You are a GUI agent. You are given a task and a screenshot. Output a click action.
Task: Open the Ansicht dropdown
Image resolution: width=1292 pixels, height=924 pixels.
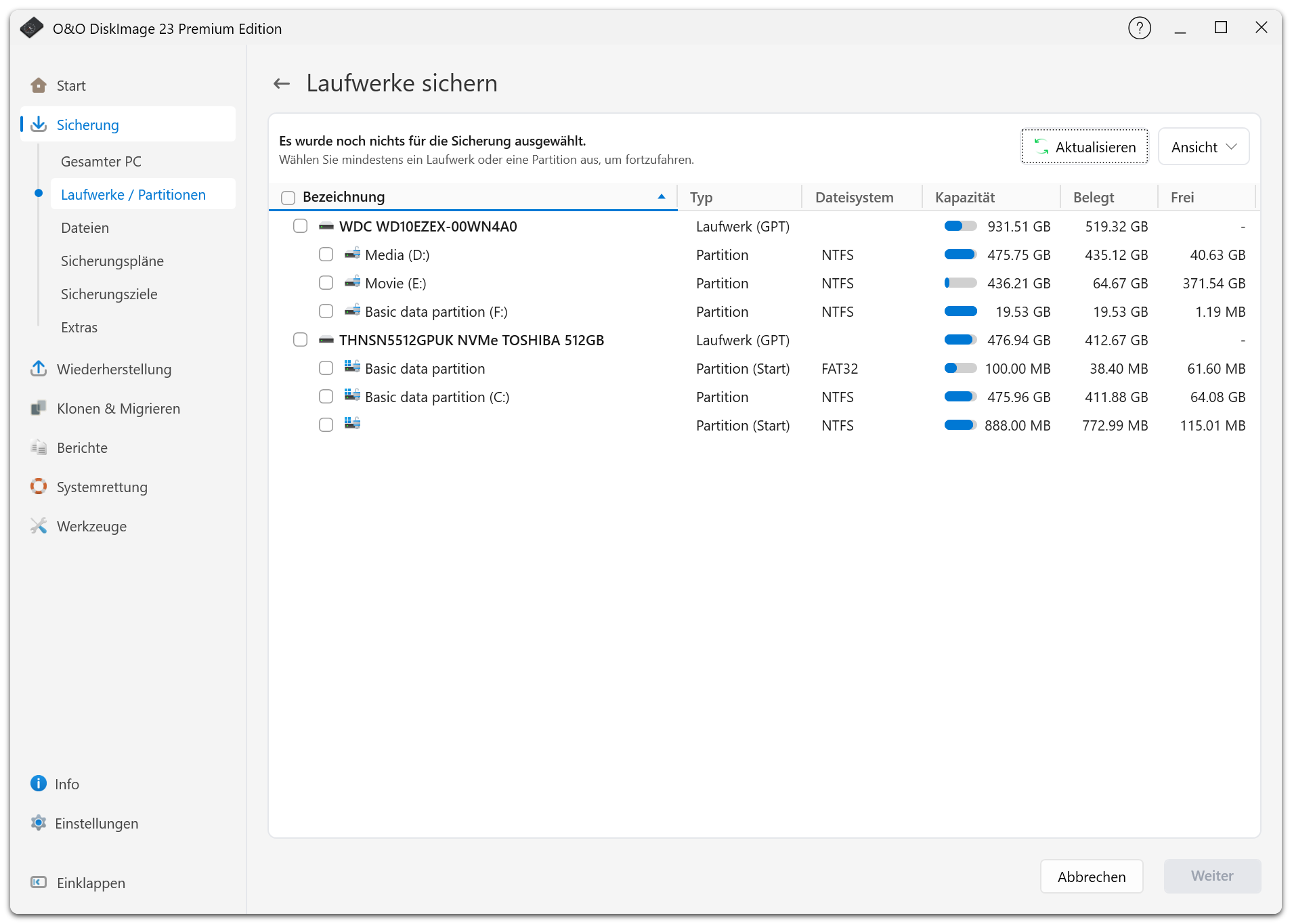[x=1203, y=147]
